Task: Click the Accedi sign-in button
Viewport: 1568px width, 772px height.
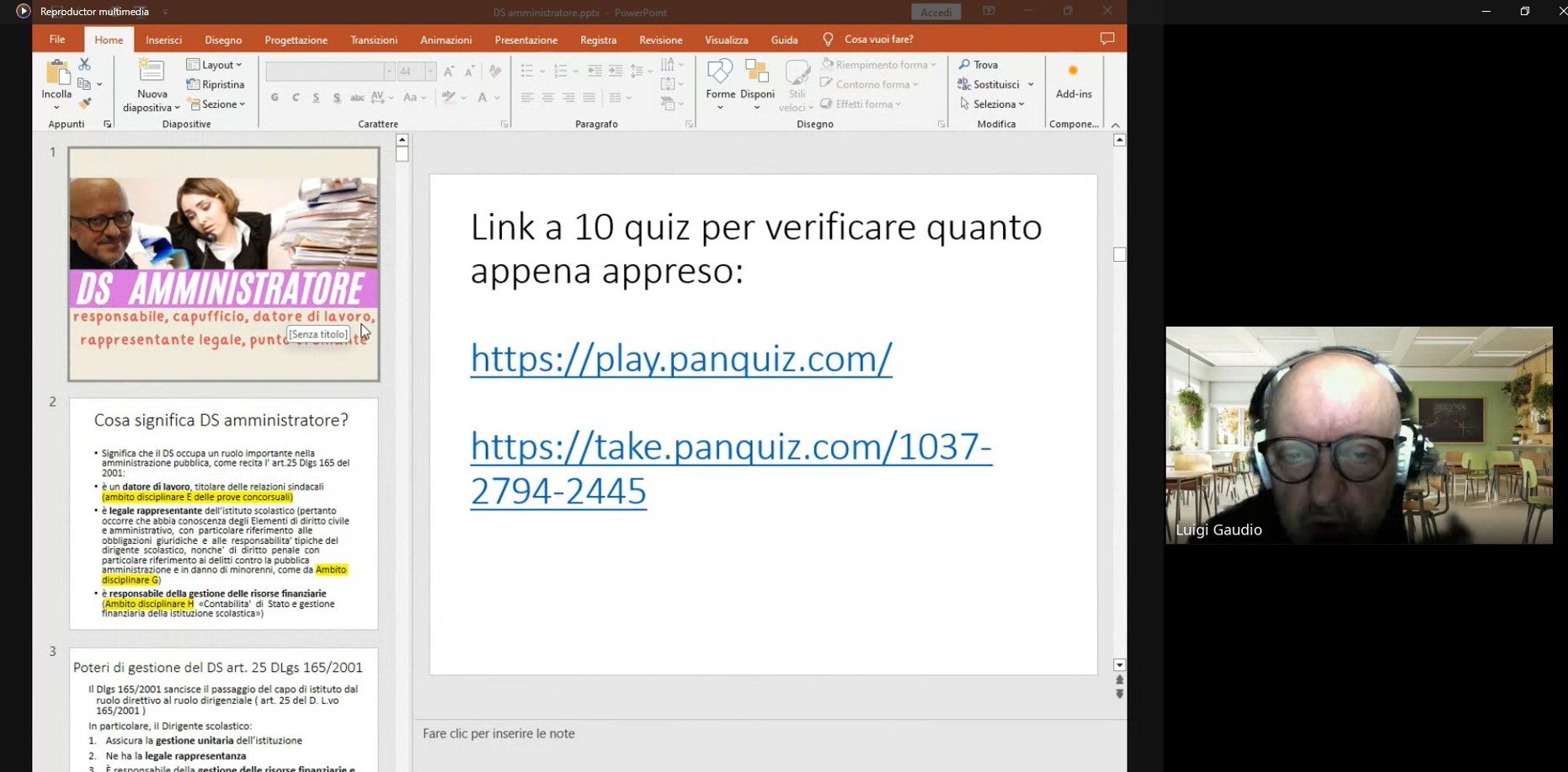Action: pos(936,12)
